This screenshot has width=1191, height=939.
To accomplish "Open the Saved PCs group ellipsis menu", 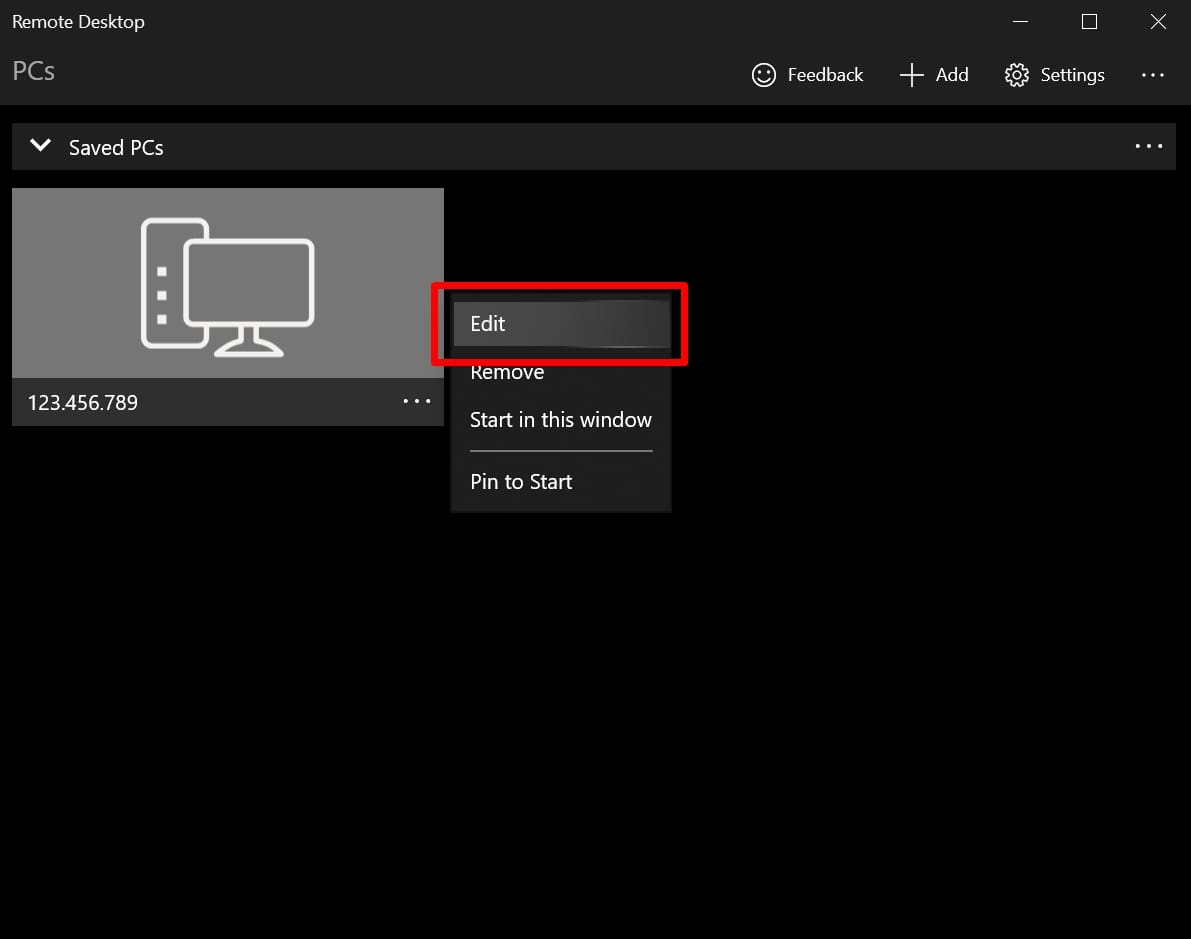I will click(x=1148, y=146).
